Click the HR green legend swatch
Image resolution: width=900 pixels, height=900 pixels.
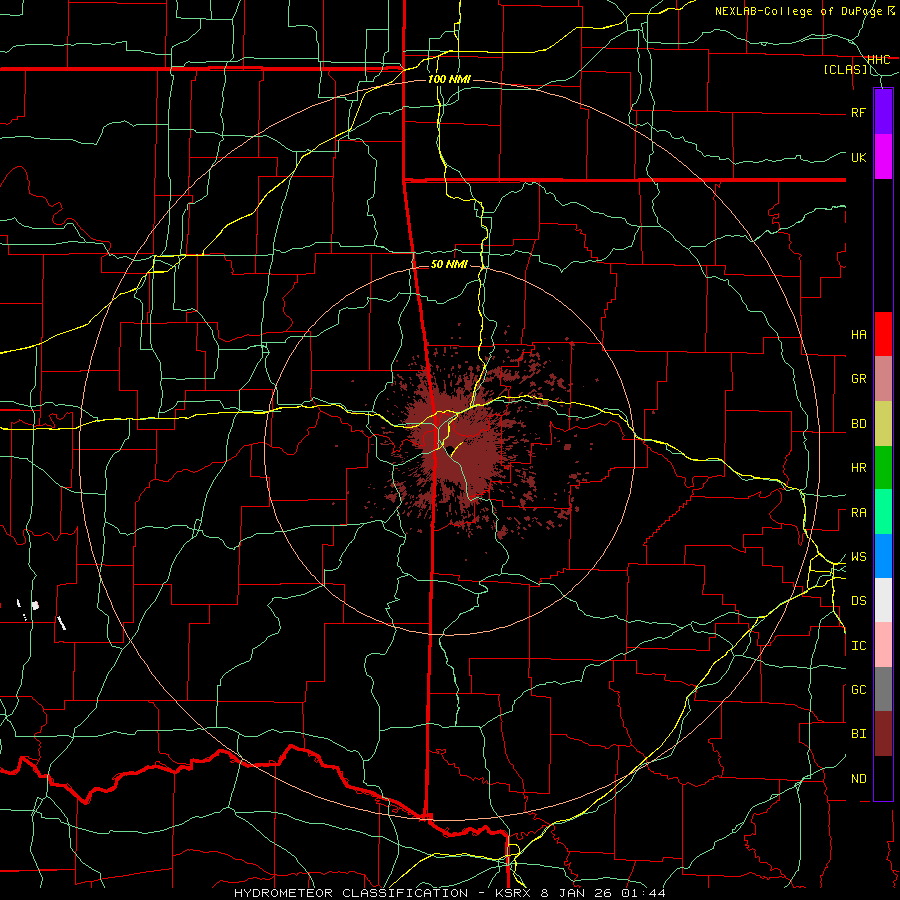click(883, 468)
